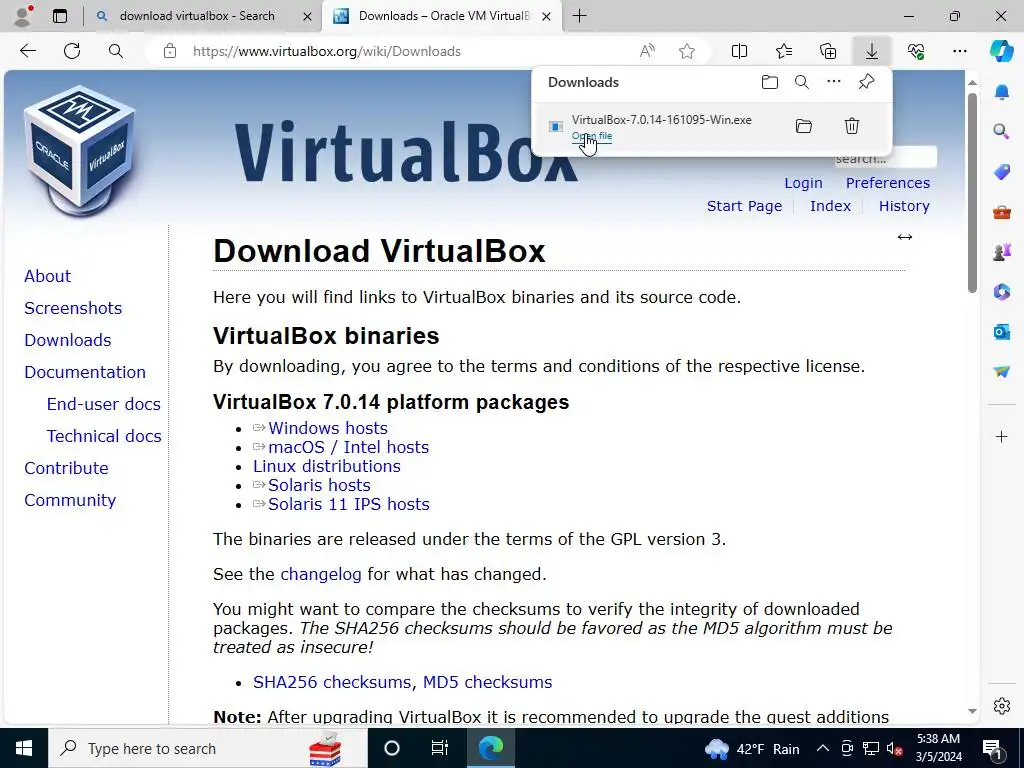
Task: Open sidebar Tools briefcase icon
Action: (1001, 212)
